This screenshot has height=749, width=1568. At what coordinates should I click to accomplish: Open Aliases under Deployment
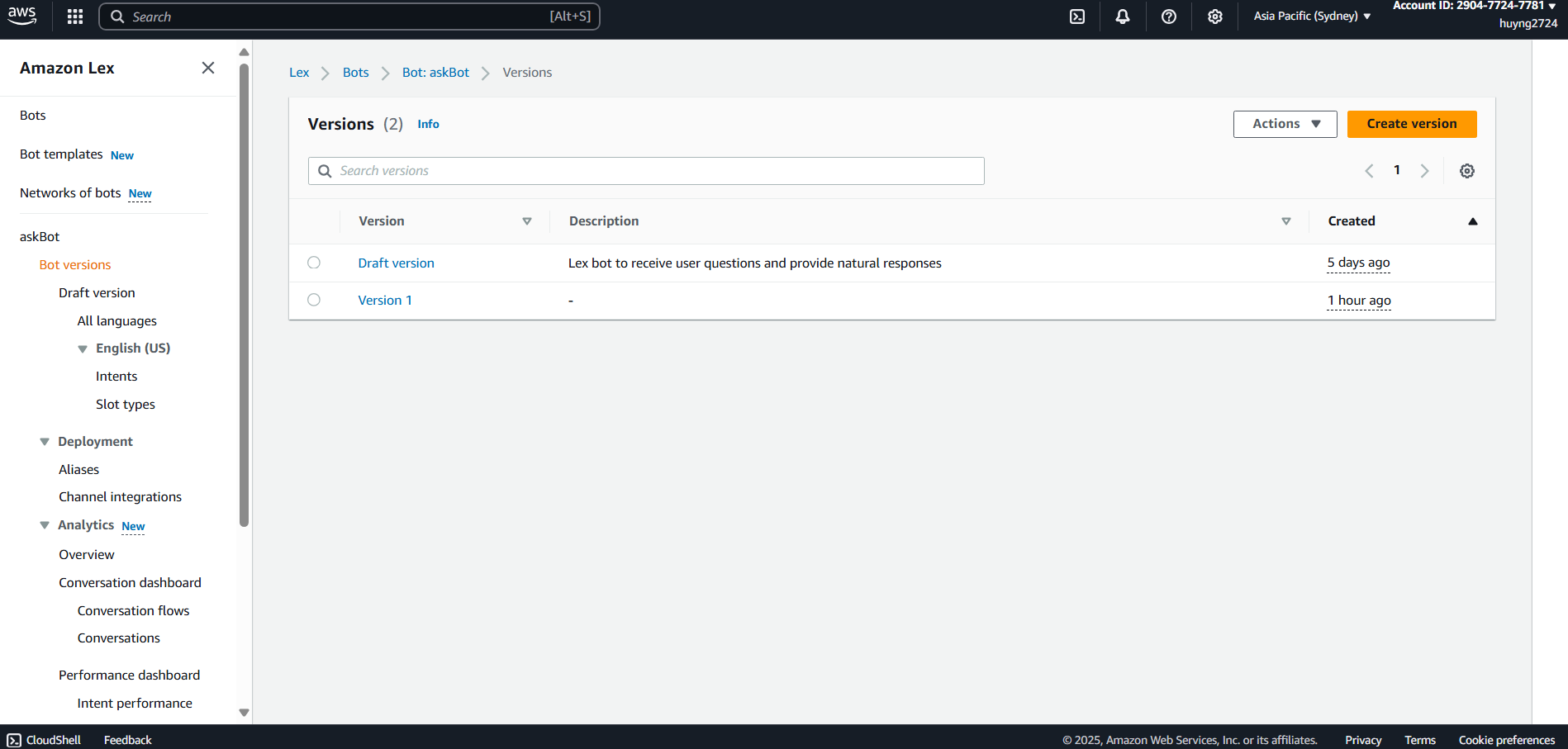[78, 470]
